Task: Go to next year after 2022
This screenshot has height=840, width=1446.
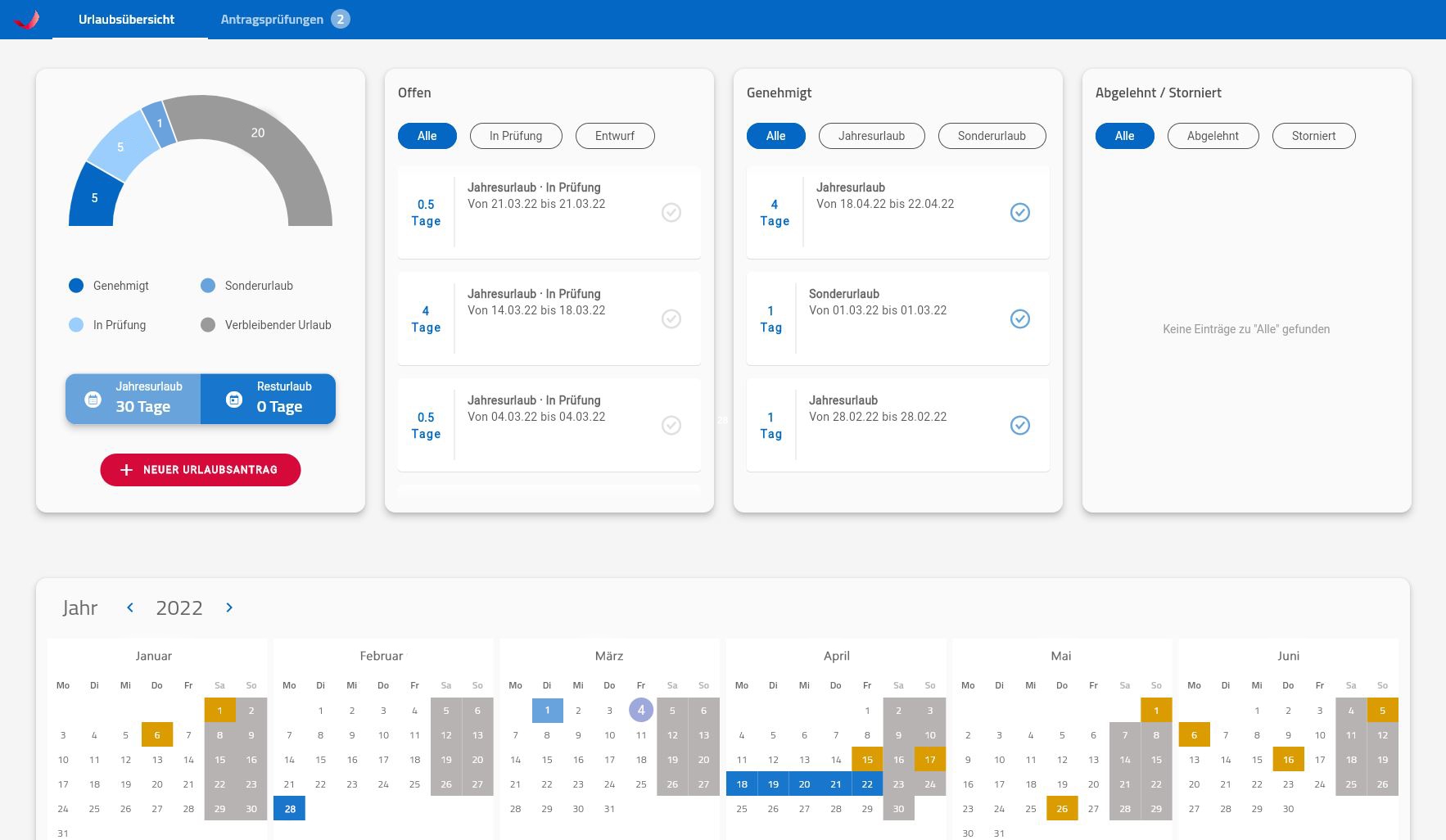Action: click(x=229, y=607)
